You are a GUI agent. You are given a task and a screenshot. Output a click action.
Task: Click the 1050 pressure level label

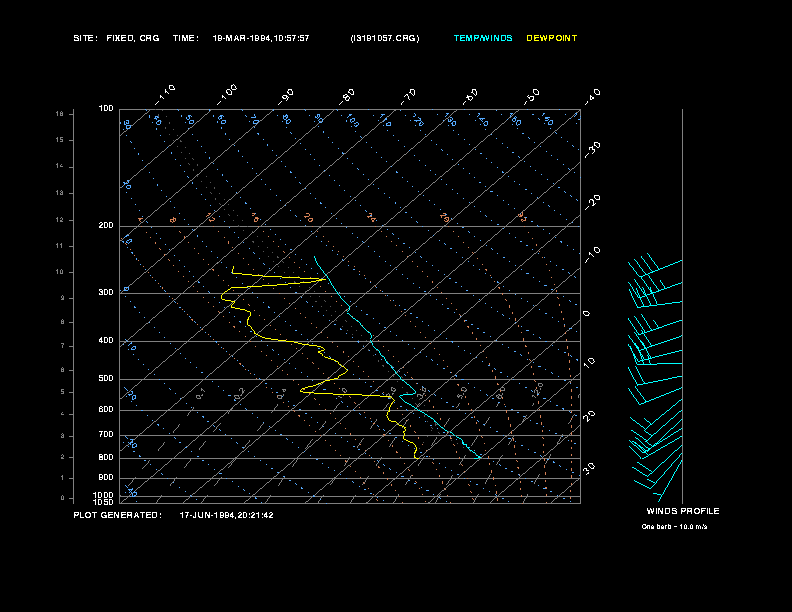pos(104,502)
